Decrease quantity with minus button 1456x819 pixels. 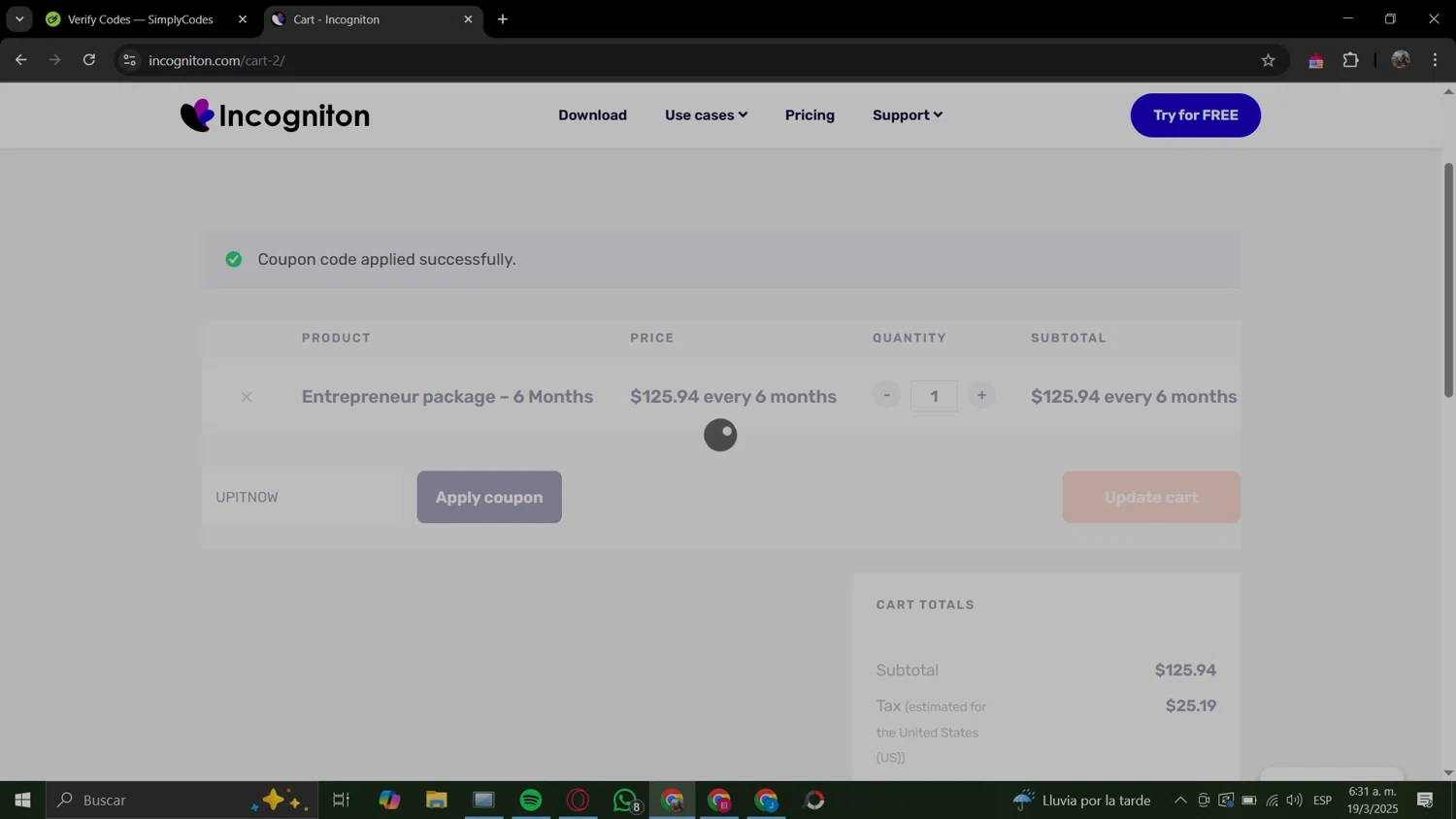click(886, 396)
